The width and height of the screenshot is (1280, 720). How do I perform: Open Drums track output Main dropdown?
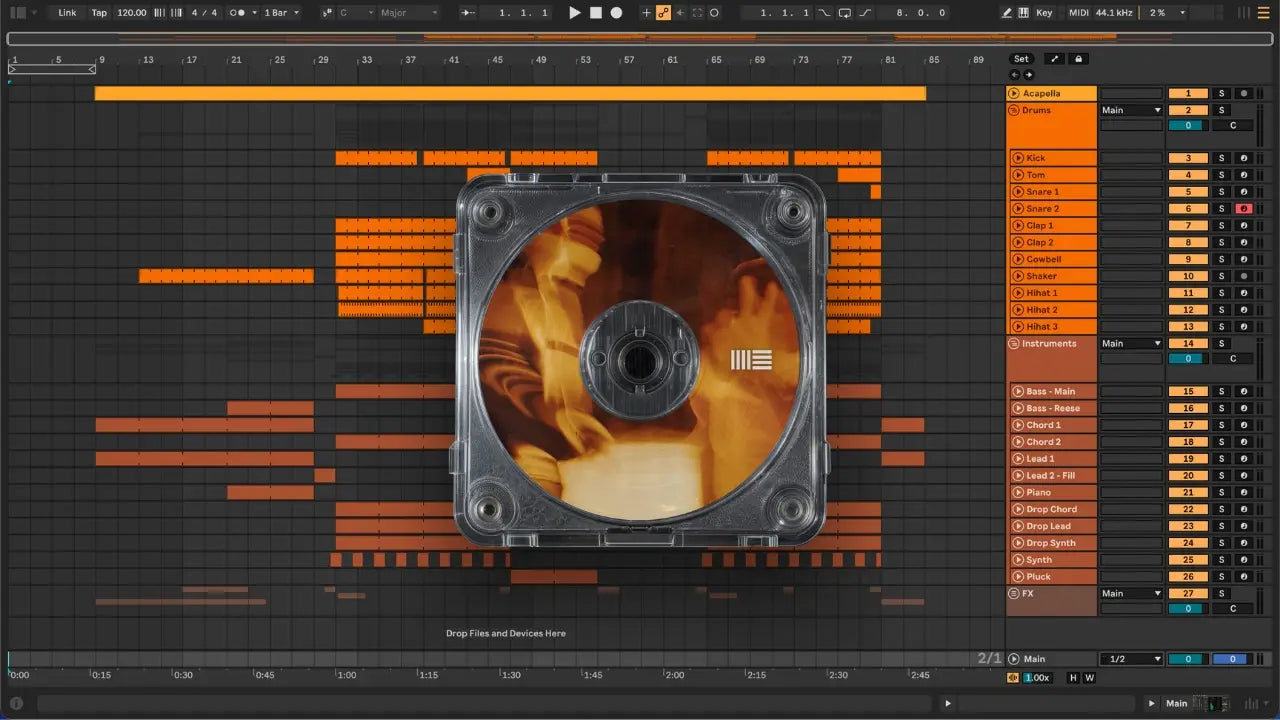1131,110
